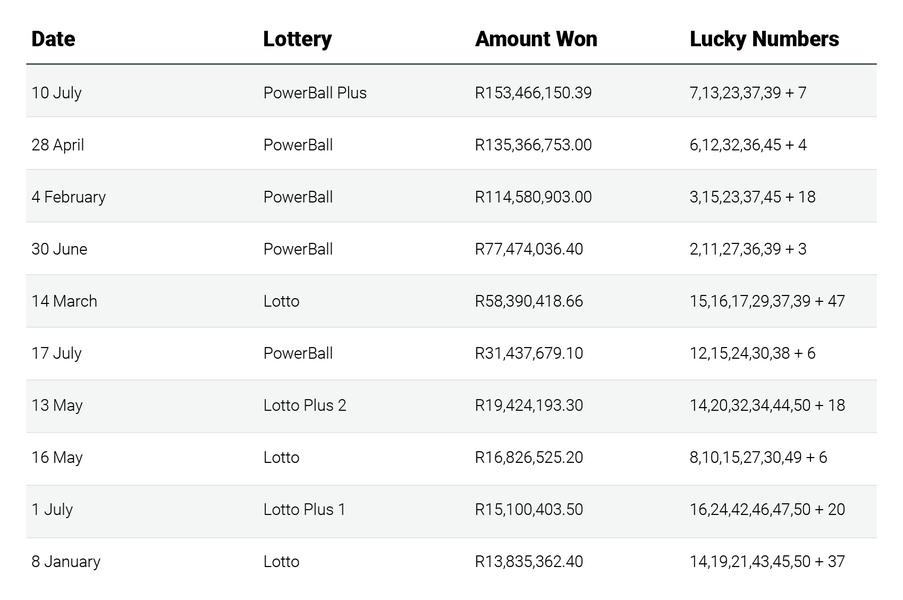Select the 10 July date cell
Viewport: 903px width, 600px height.
click(x=56, y=93)
